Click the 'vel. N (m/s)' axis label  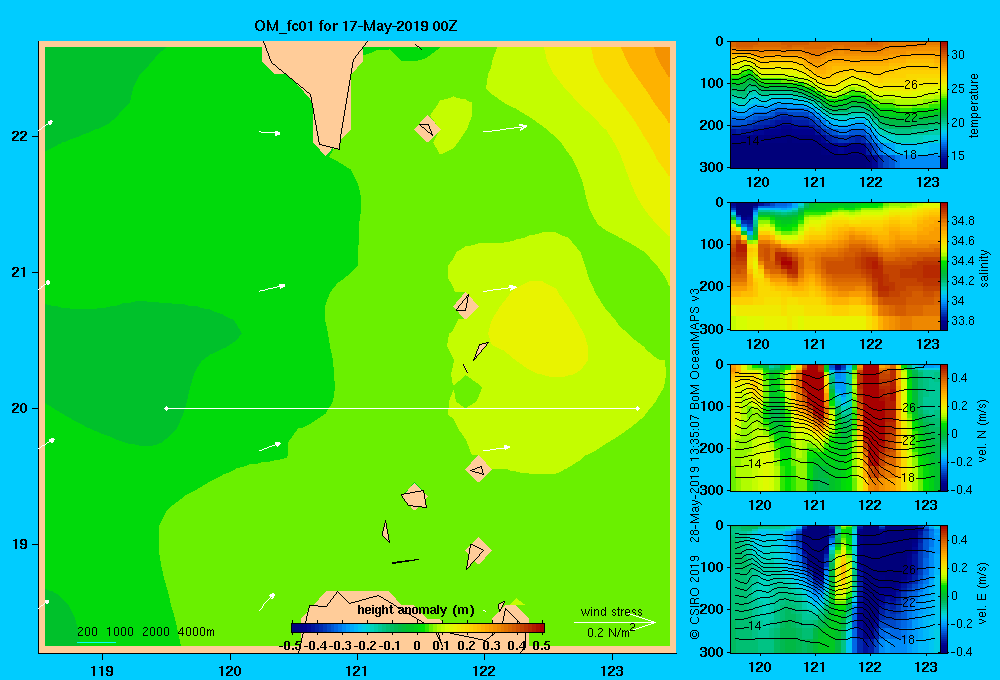click(x=982, y=431)
